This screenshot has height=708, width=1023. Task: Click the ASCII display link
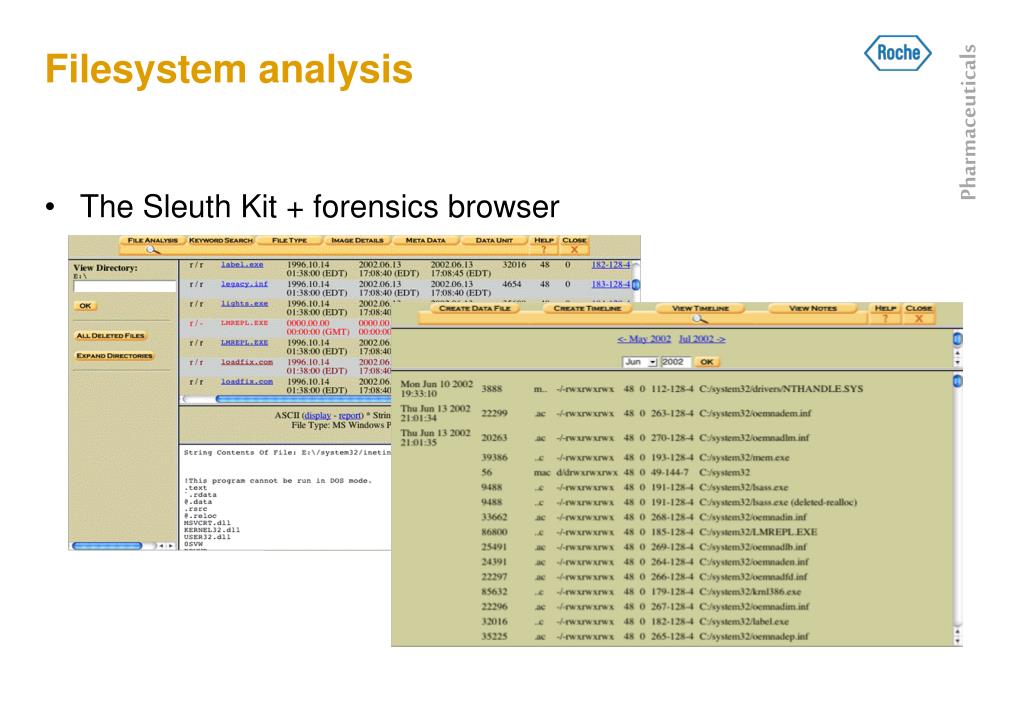(x=317, y=416)
